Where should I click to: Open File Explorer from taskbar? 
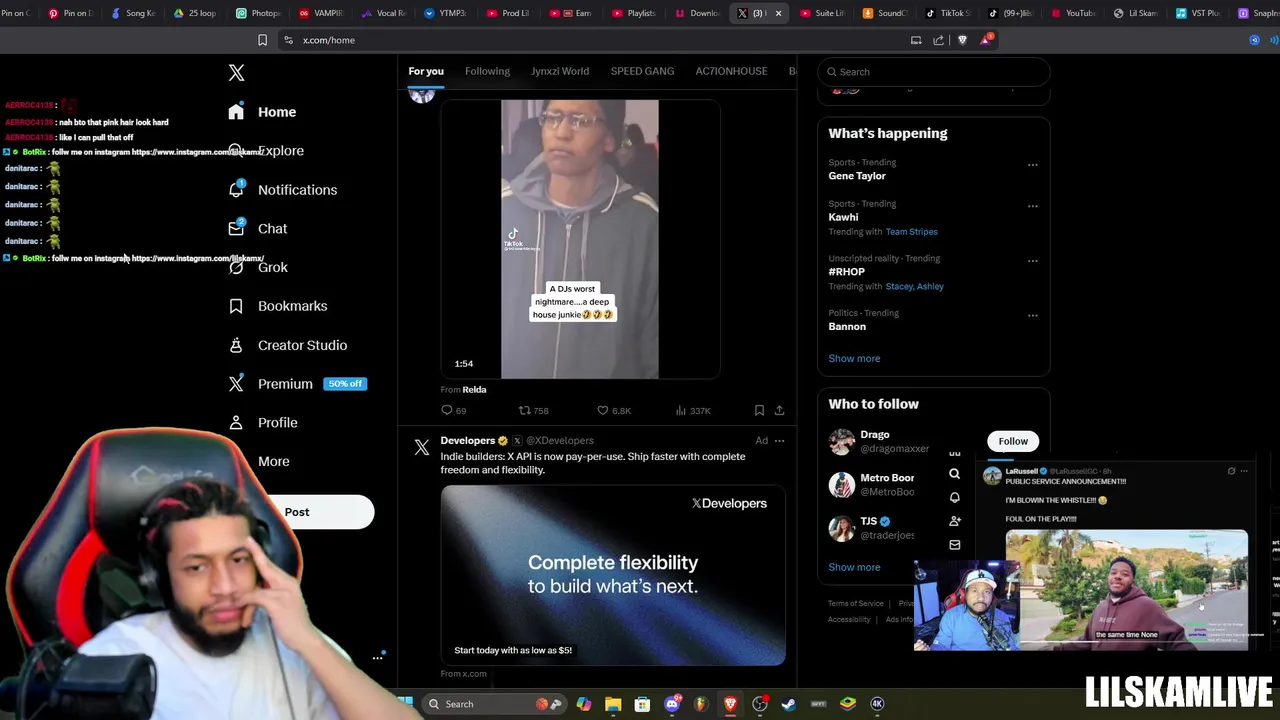(x=613, y=704)
